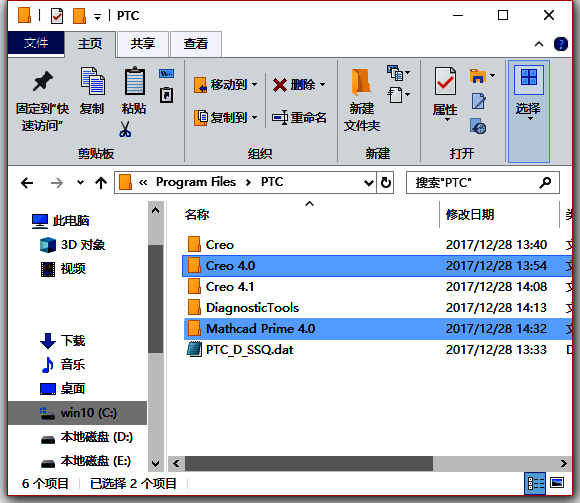The image size is (580, 503).
Task: Click the Forward navigation arrow
Action: click(x=57, y=183)
